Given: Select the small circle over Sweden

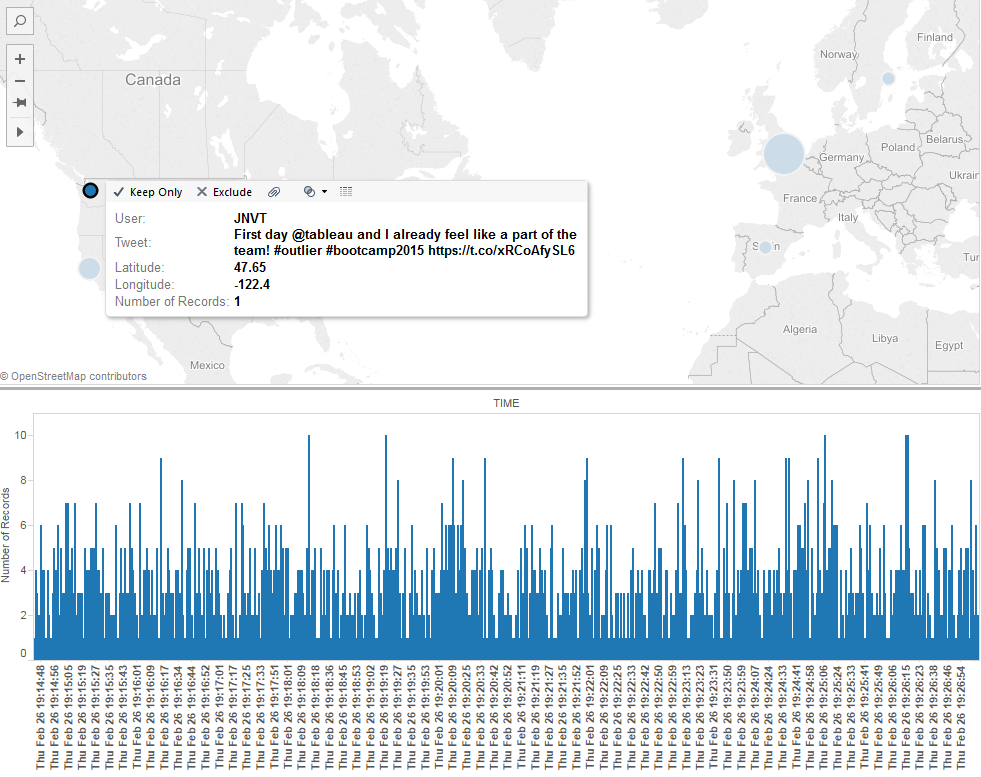Looking at the screenshot, I should [x=888, y=78].
